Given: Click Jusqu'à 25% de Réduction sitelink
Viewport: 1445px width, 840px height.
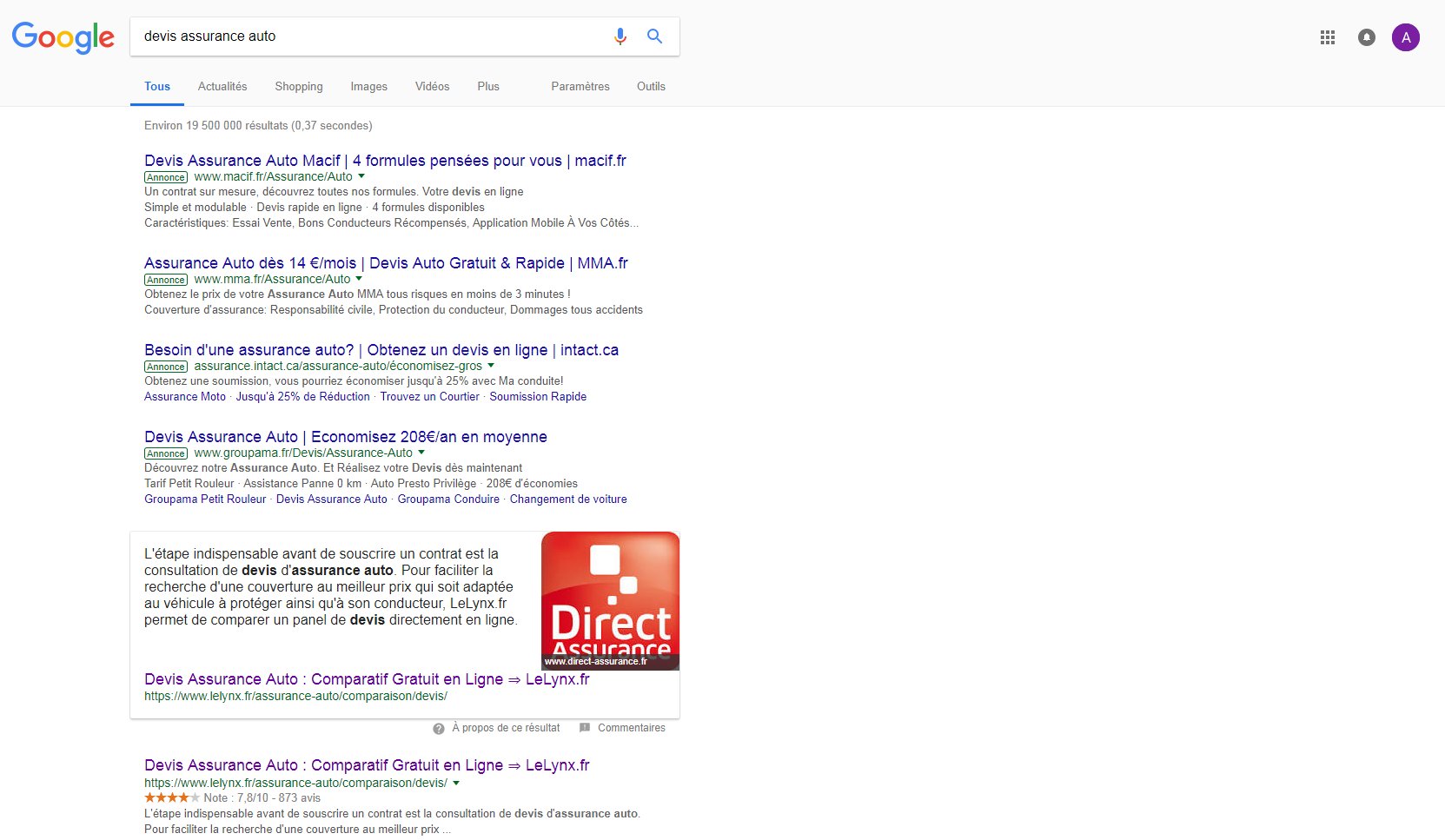Looking at the screenshot, I should (303, 397).
